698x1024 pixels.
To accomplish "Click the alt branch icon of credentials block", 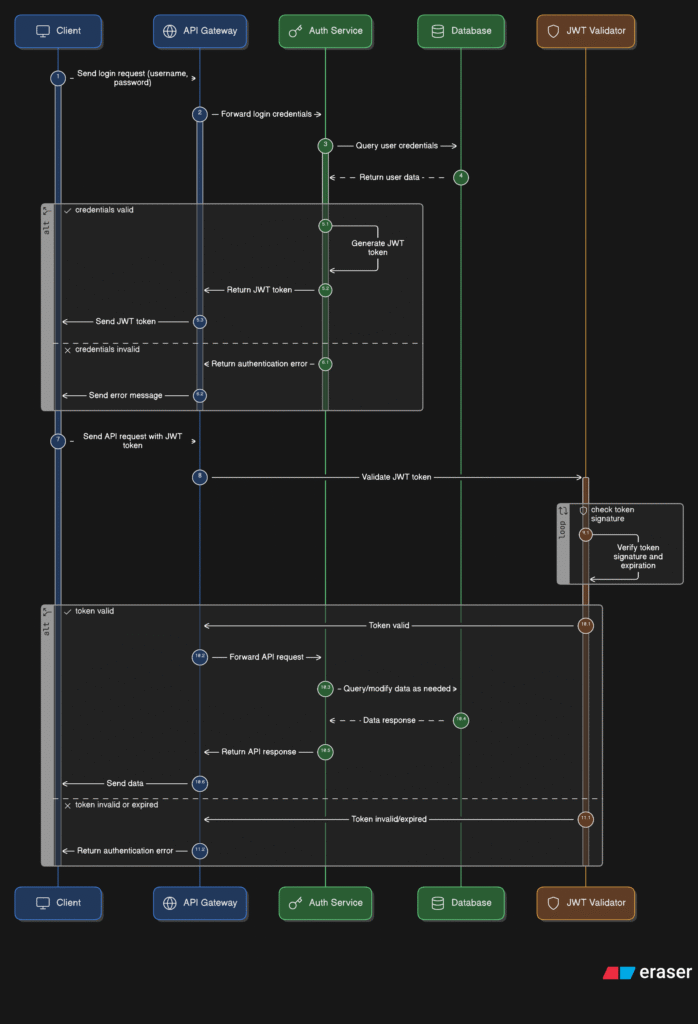I will [46, 211].
